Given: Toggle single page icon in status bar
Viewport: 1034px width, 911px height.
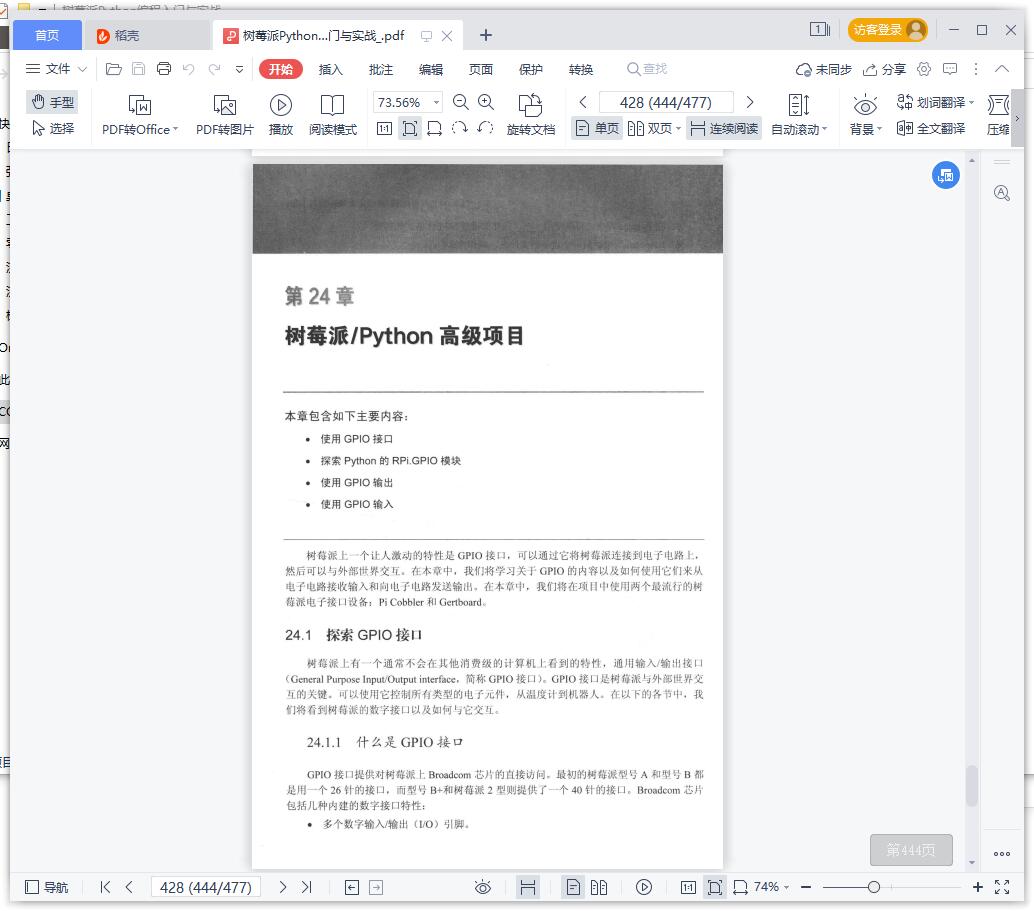Looking at the screenshot, I should pos(573,887).
